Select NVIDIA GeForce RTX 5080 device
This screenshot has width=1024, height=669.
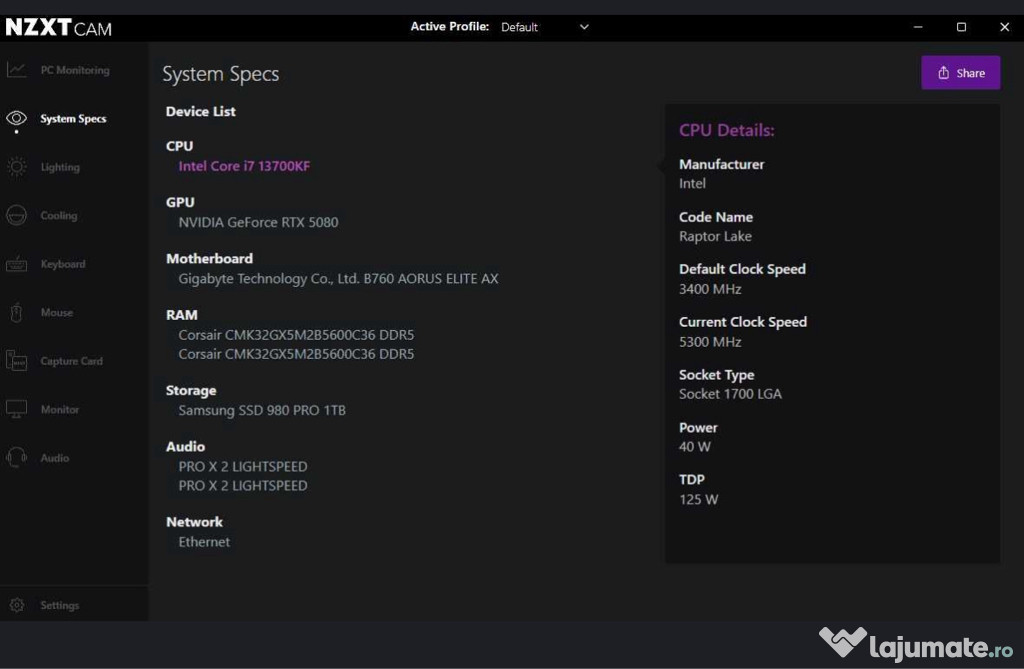click(259, 222)
